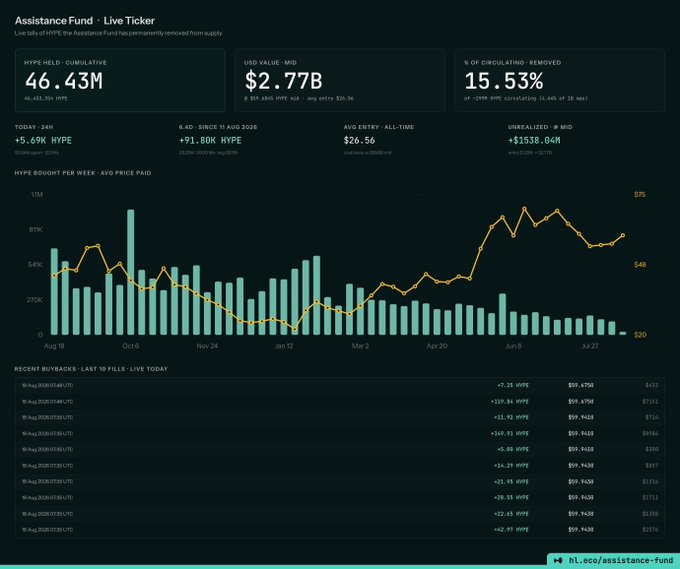Image resolution: width=680 pixels, height=569 pixels.
Task: Click the 'Nov 24' x-axis label
Action: [207, 346]
